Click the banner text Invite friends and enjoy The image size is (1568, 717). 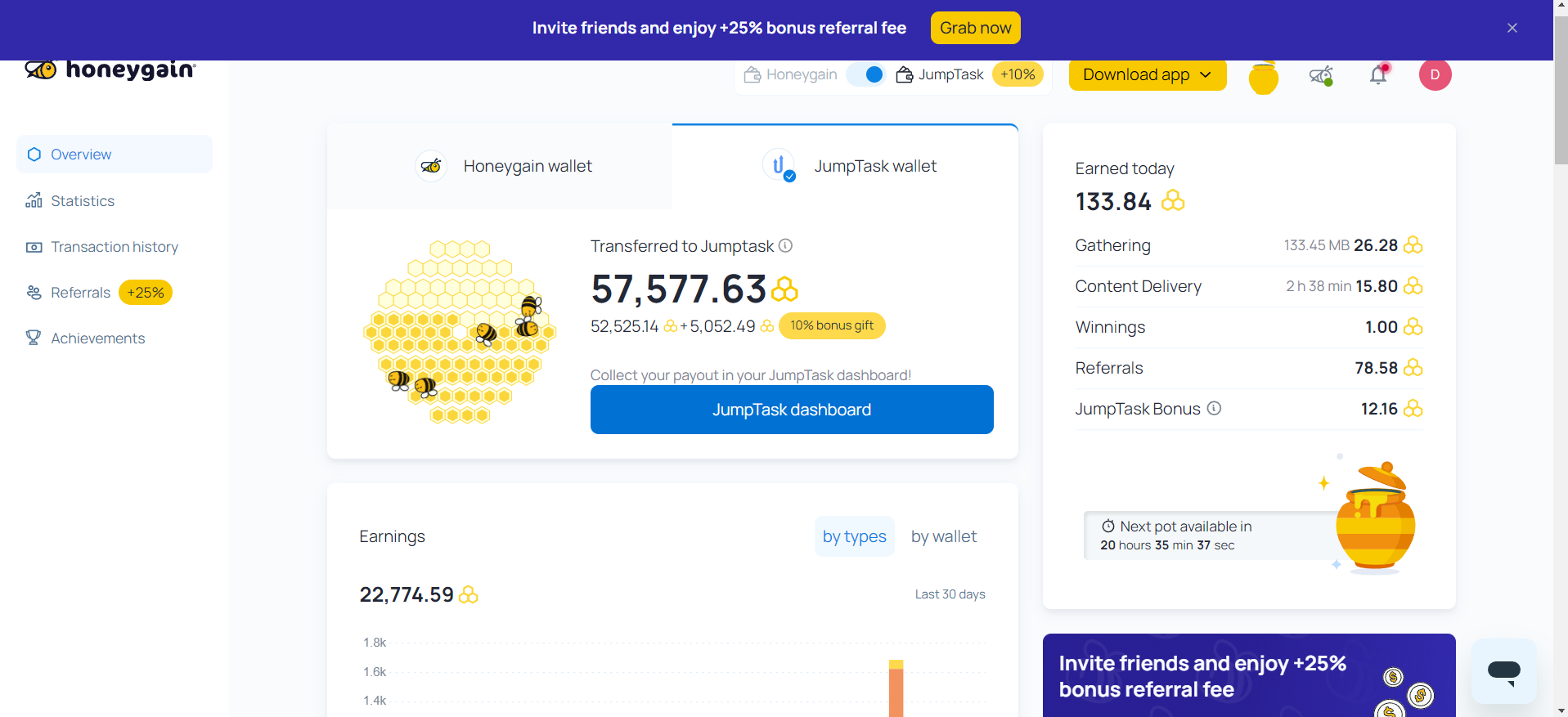tap(719, 28)
